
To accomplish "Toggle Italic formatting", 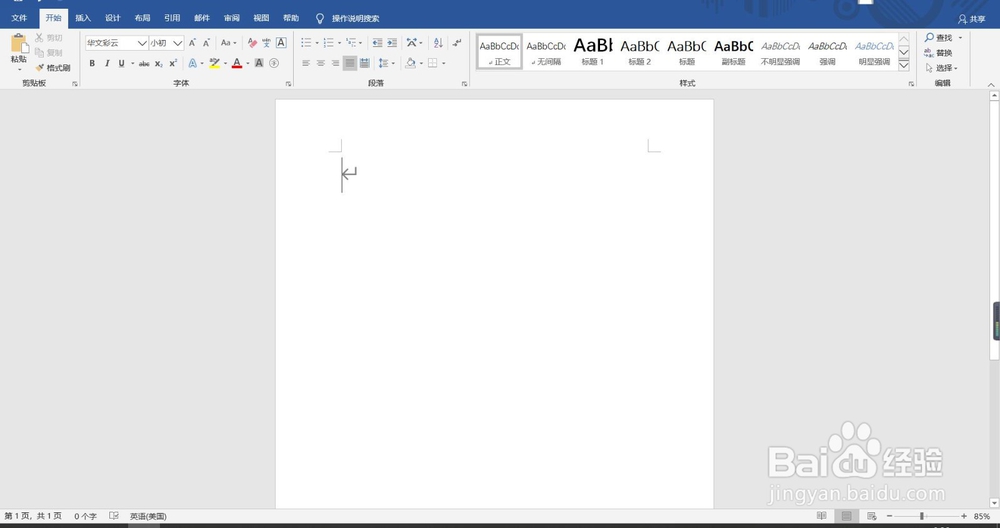I will coord(107,63).
